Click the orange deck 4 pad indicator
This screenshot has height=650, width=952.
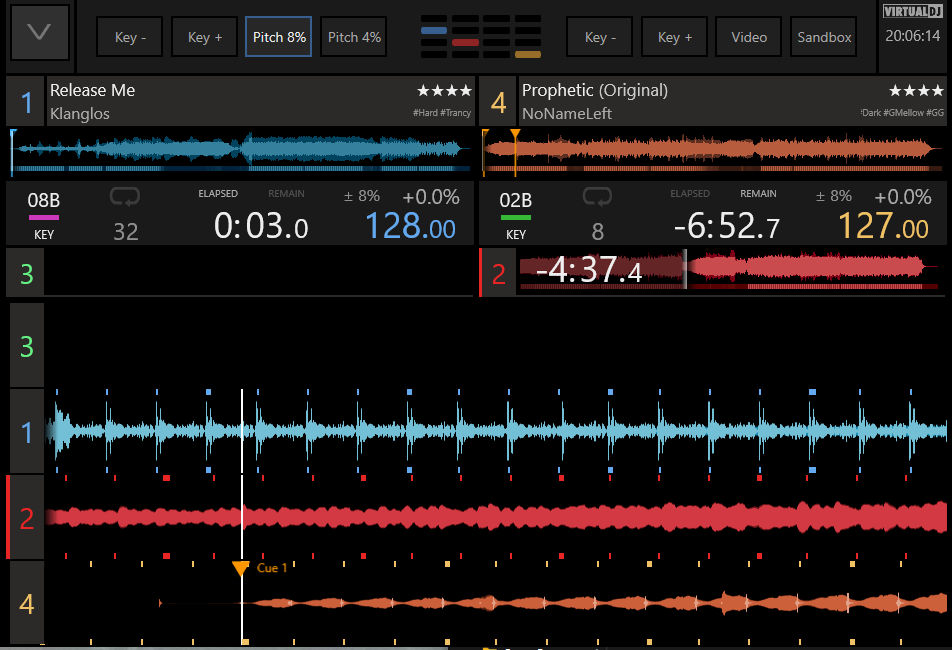(528, 55)
